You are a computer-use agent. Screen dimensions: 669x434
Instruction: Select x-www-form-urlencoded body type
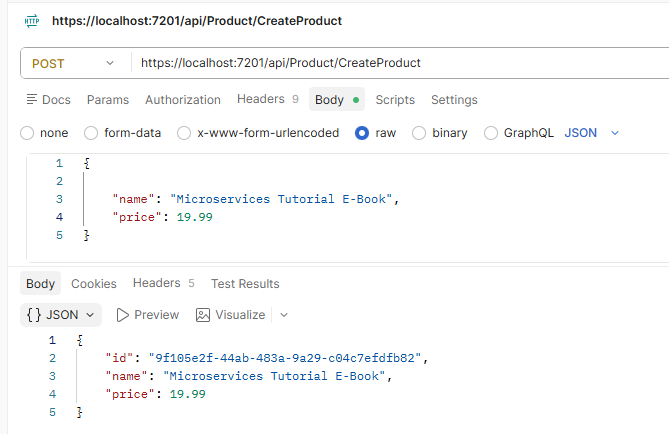coord(258,133)
